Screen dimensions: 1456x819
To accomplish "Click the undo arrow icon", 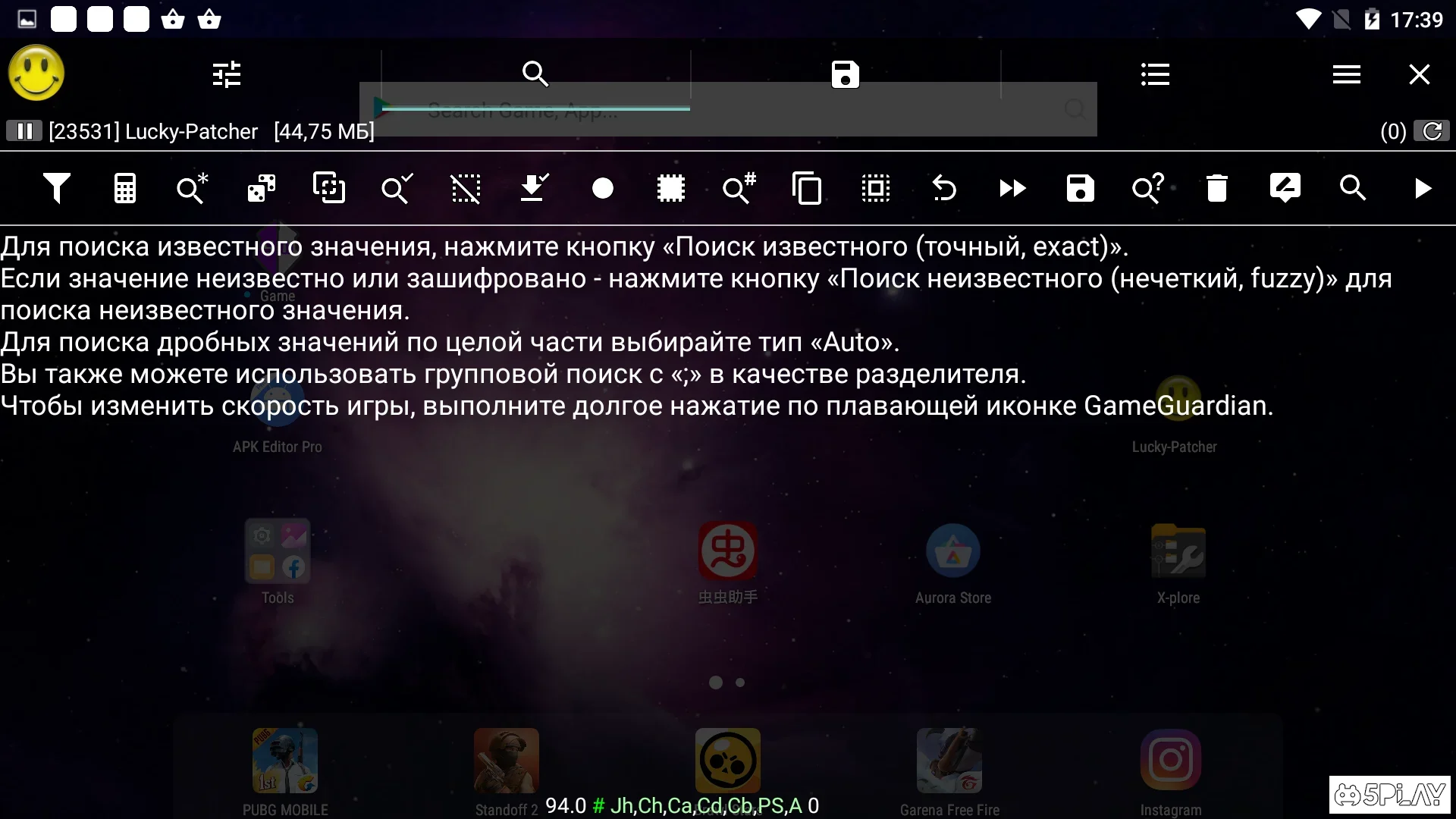I will (x=943, y=188).
